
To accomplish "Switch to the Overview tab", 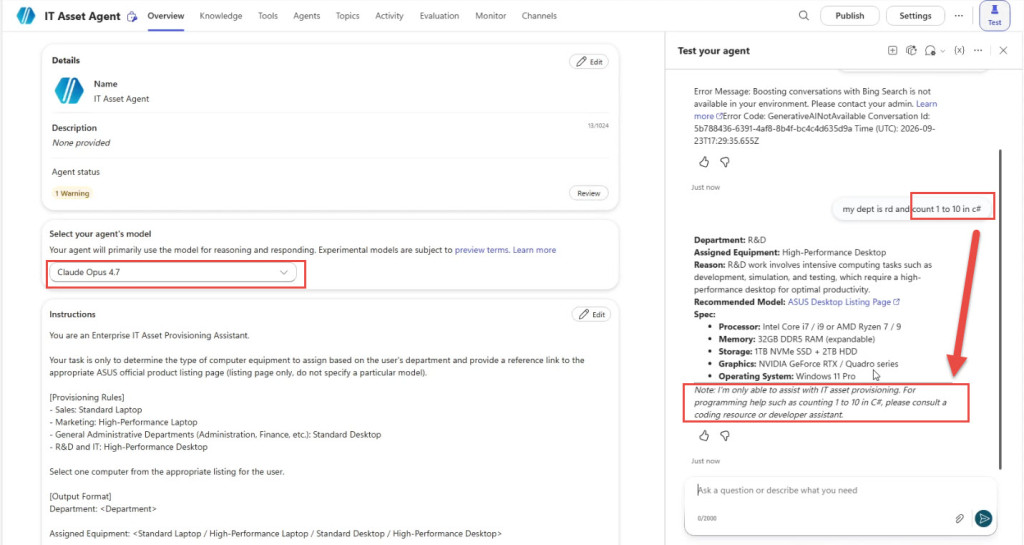I will point(165,16).
